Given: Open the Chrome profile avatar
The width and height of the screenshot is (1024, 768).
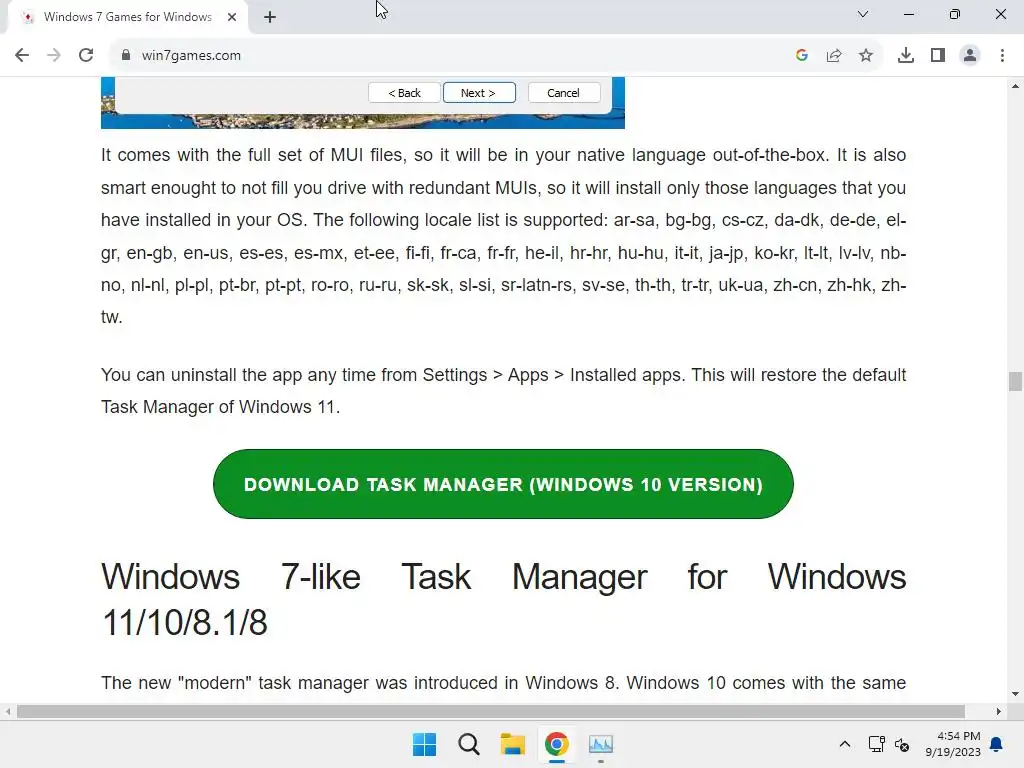Looking at the screenshot, I should click(970, 56).
